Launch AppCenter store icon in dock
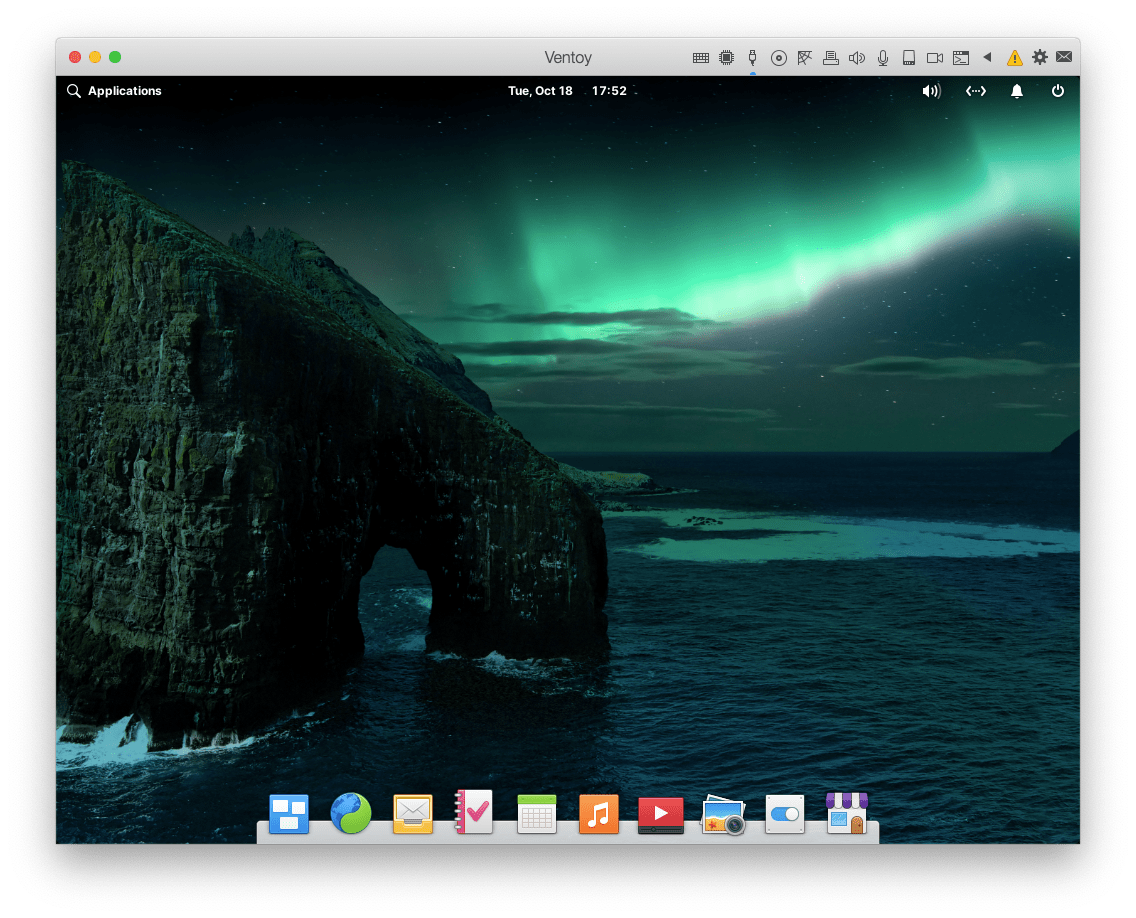The height and width of the screenshot is (918, 1136). (846, 814)
